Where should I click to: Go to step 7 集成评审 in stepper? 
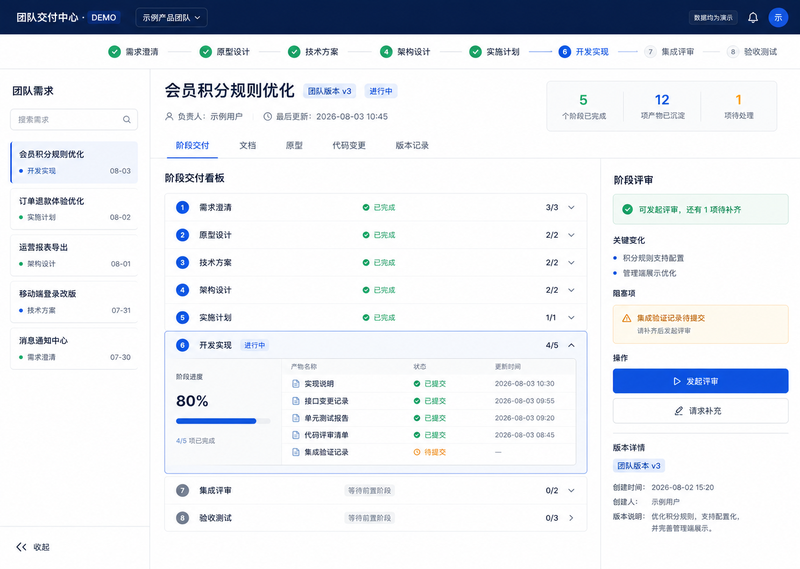669,52
